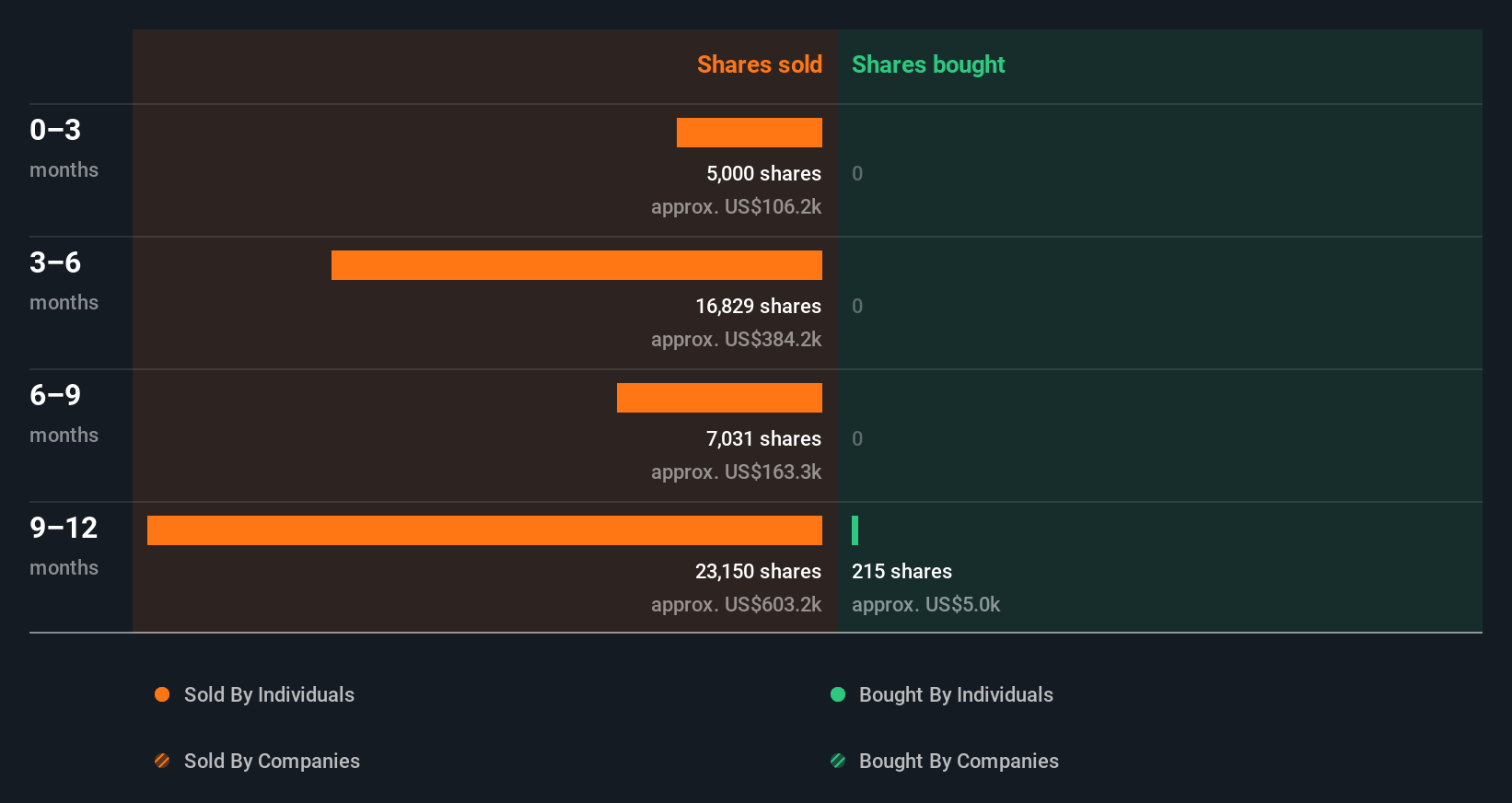Select the 6–9 months row label

64,413
